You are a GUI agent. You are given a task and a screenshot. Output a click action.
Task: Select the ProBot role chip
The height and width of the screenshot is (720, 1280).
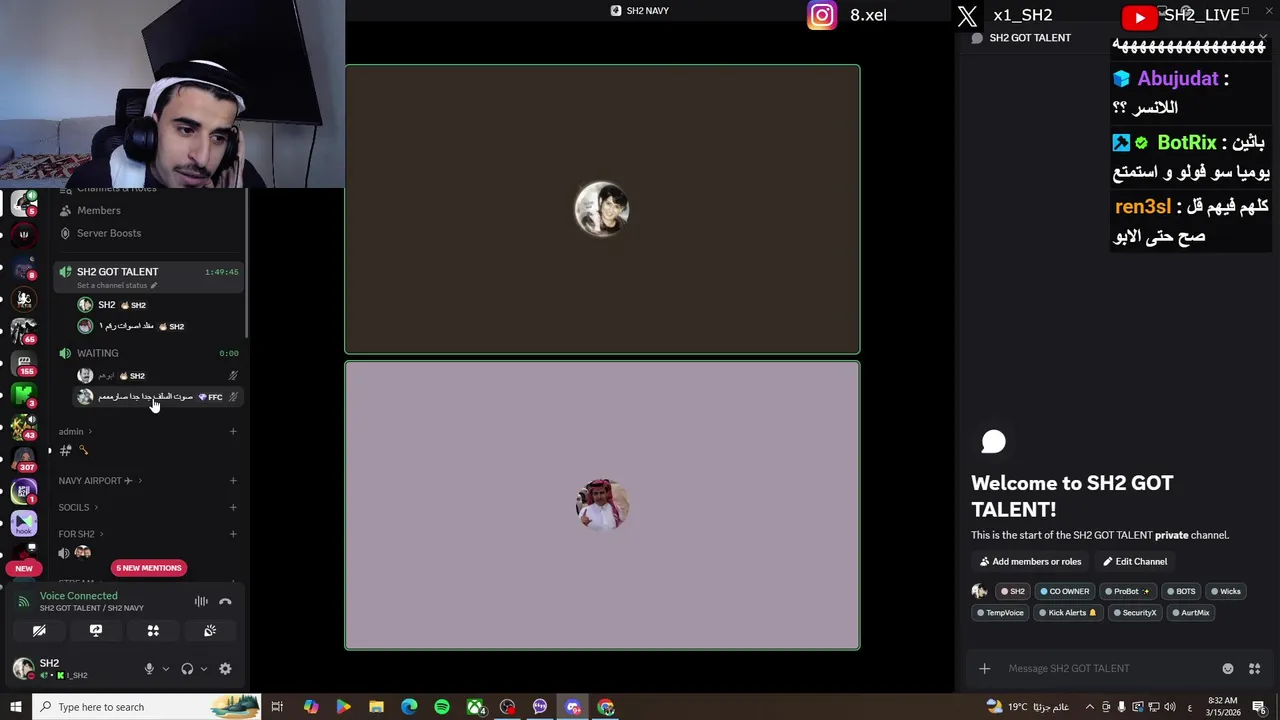(1127, 591)
